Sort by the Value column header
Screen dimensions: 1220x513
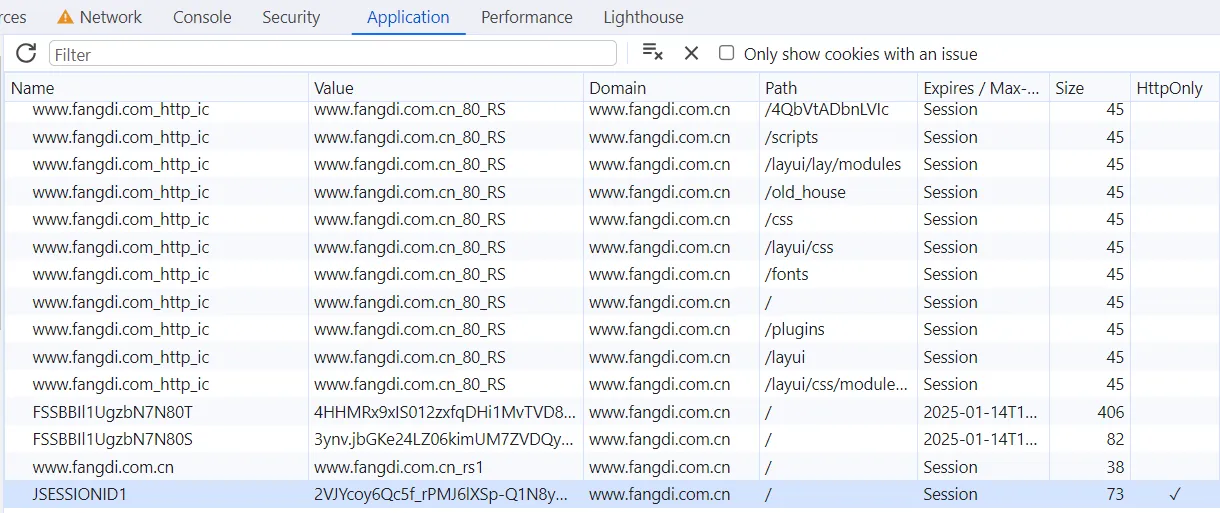tap(446, 88)
